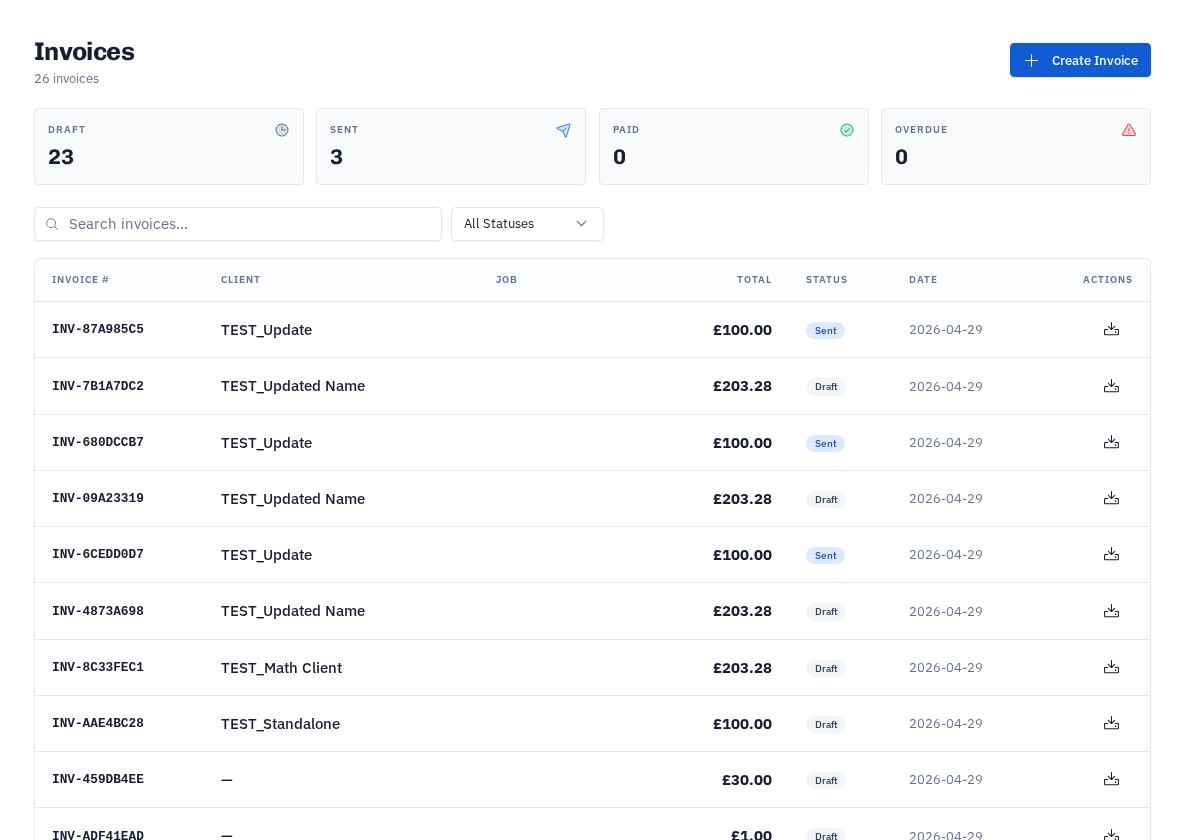1185x840 pixels.
Task: Download invoice INV-459DB4EE
Action: 1111,780
